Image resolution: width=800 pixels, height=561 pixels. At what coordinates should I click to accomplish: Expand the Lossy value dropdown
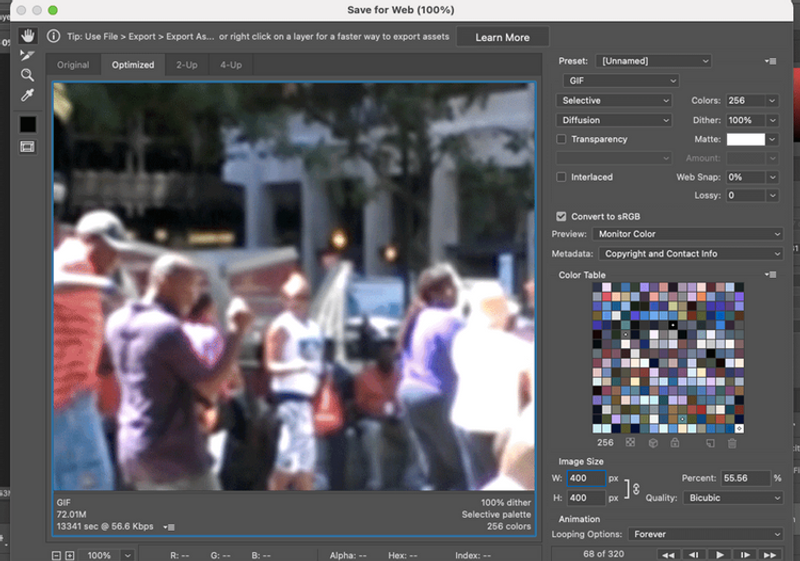tap(772, 195)
